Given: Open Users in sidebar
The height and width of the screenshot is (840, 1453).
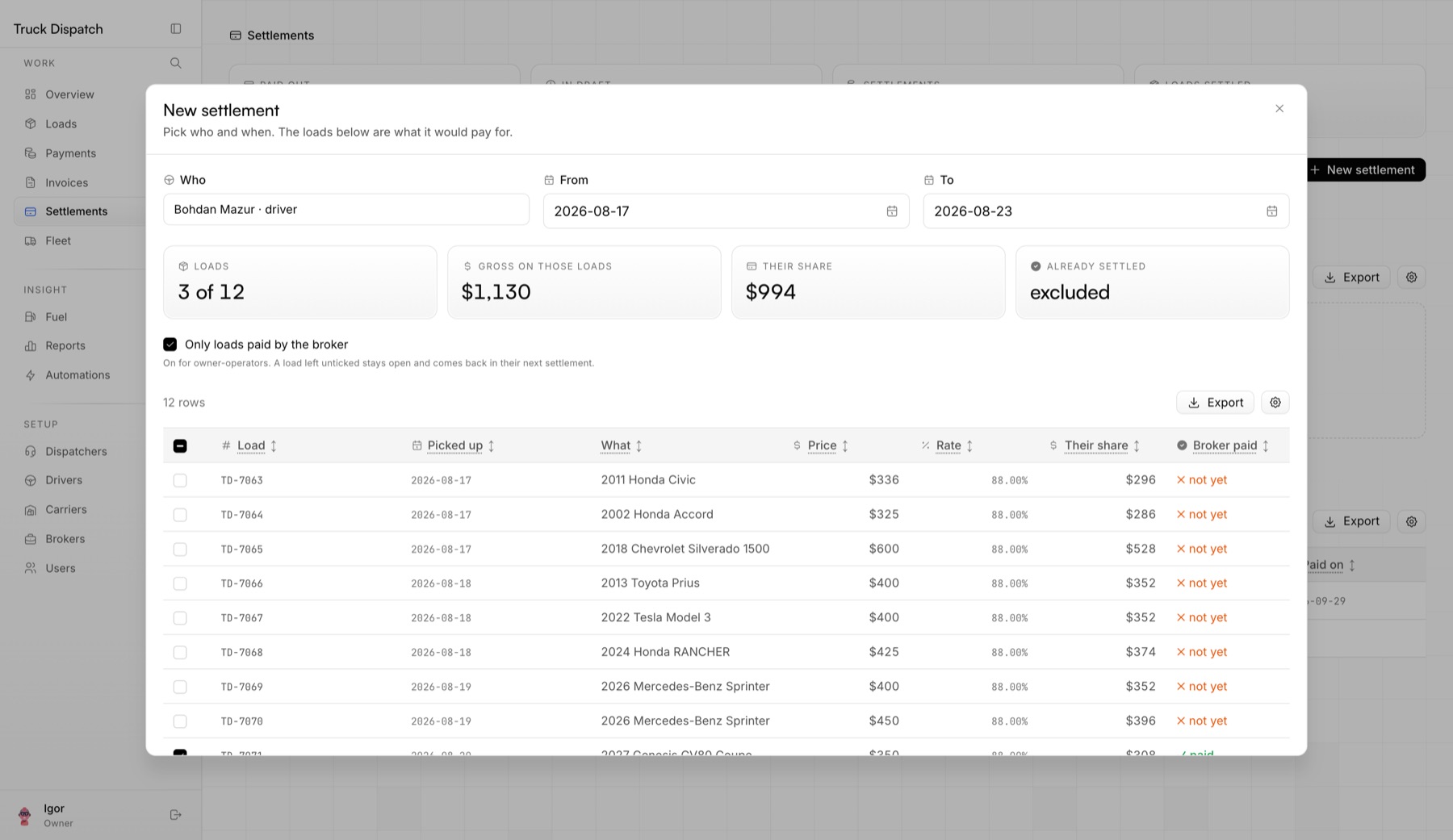Looking at the screenshot, I should coord(61,568).
